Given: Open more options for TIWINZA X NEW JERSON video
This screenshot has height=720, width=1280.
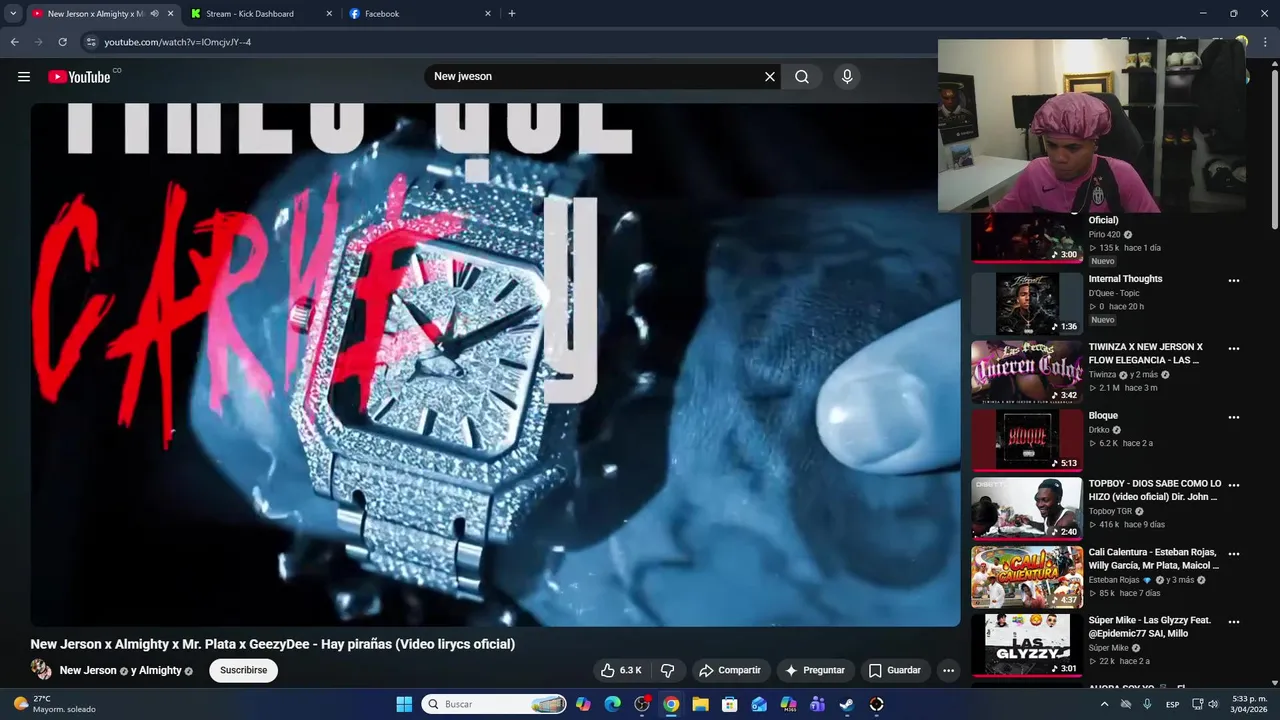Looking at the screenshot, I should point(1234,349).
